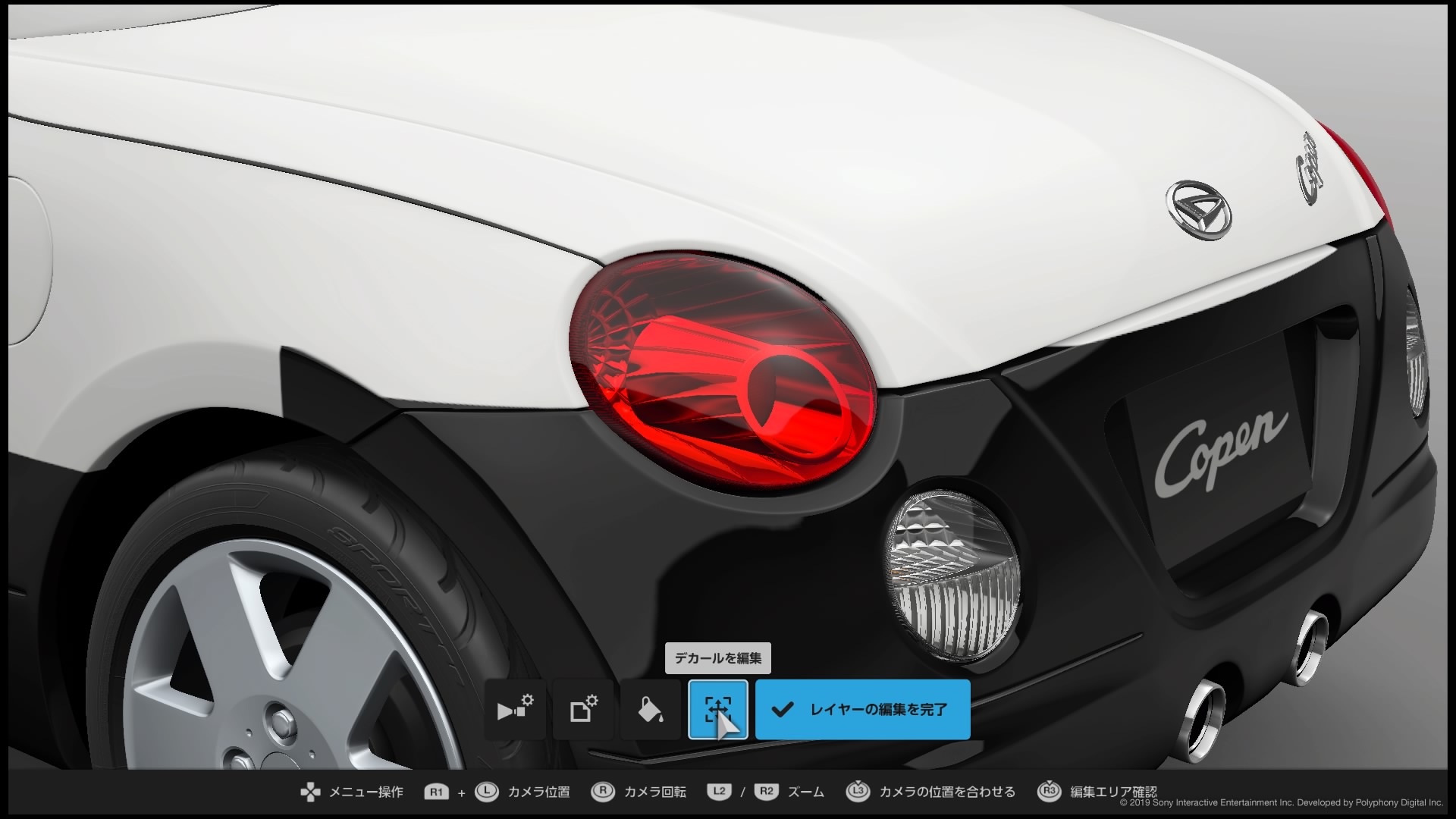Screen dimensions: 1456x819
Task: Select the paint bucket color tool
Action: tap(650, 709)
